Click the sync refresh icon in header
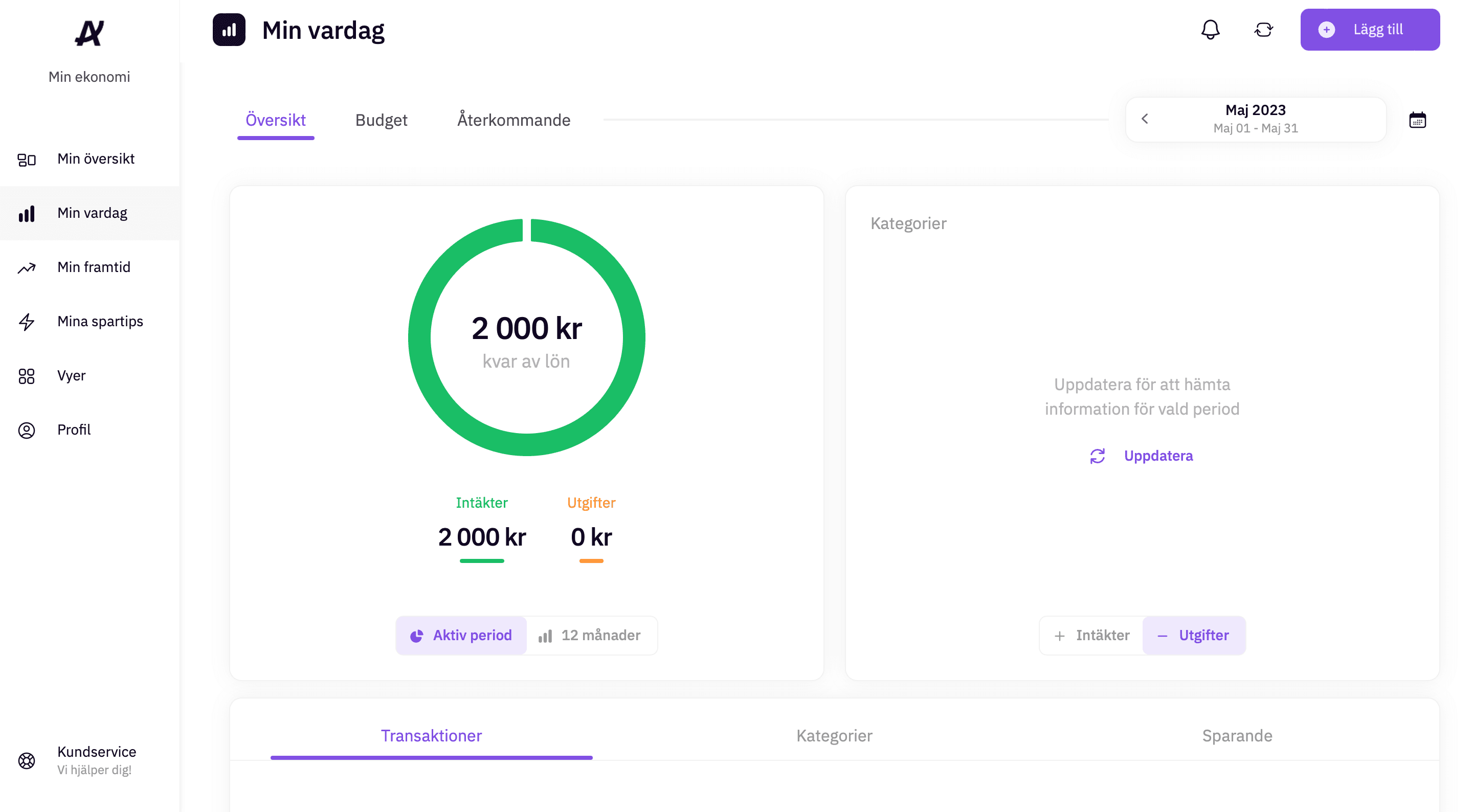 pos(1263,30)
